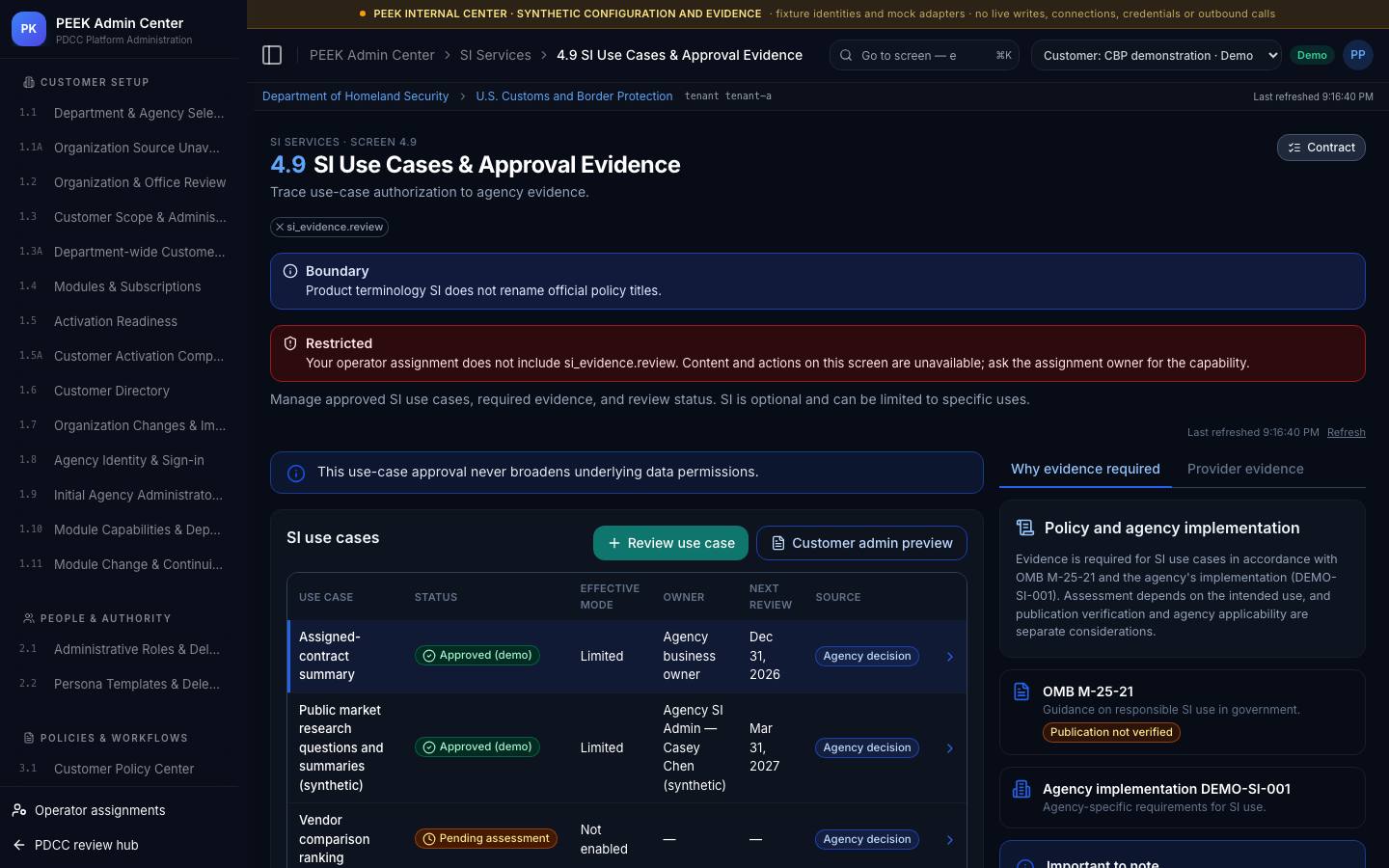
Task: Open the Customer admin preview button
Action: tap(861, 543)
